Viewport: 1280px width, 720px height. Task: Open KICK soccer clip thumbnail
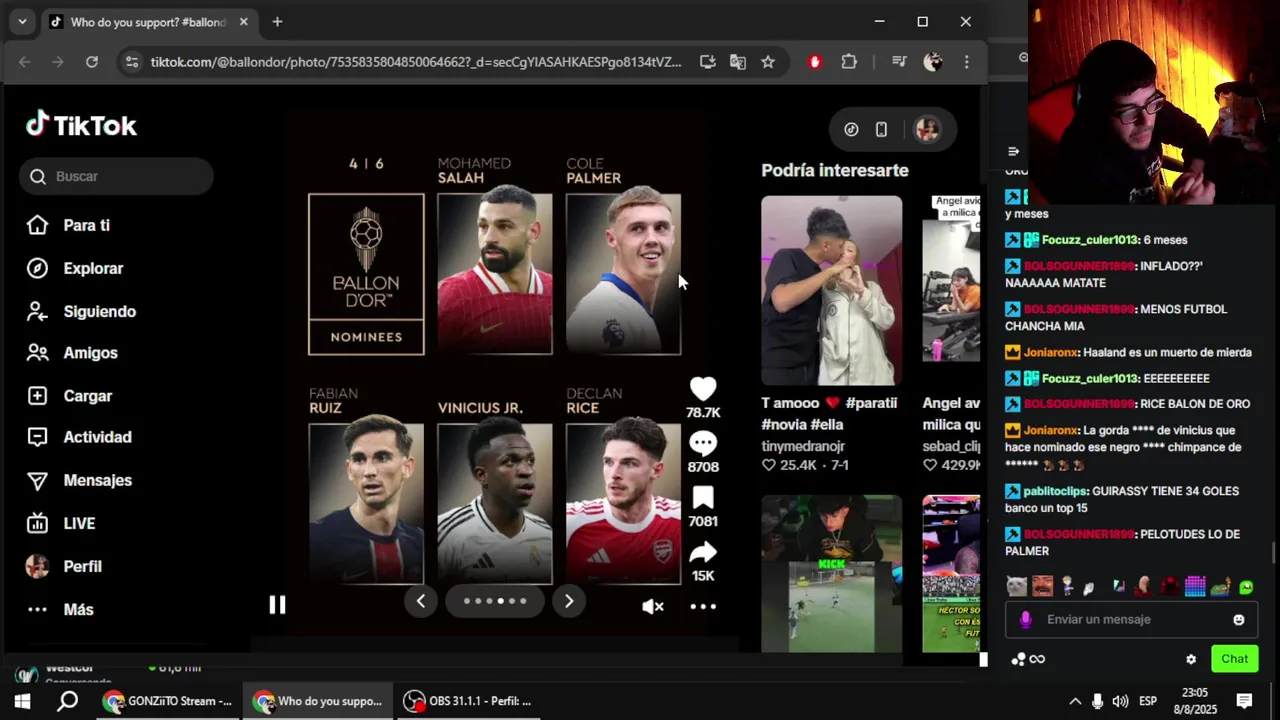click(x=831, y=574)
